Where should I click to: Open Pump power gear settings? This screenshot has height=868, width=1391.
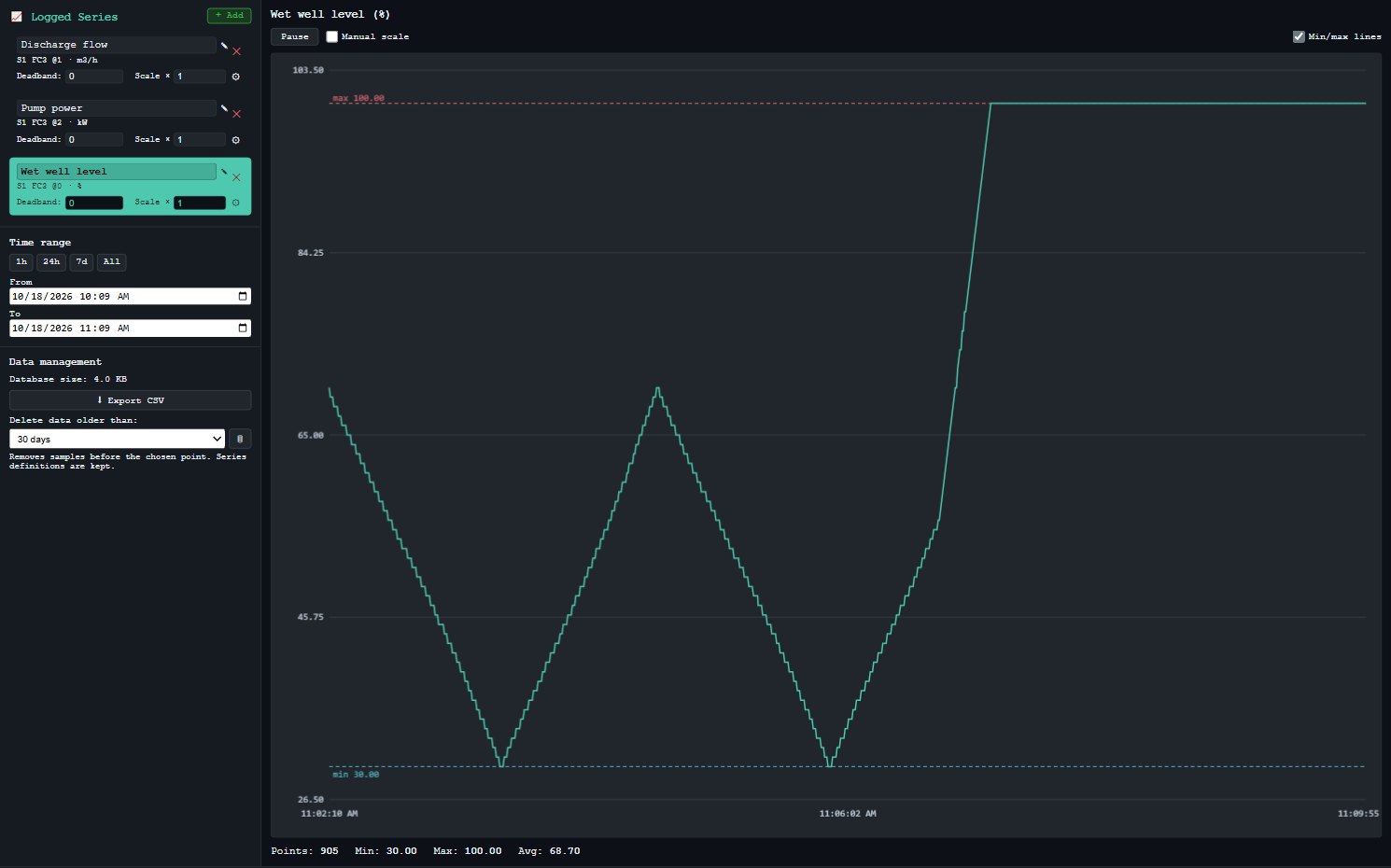pos(235,140)
